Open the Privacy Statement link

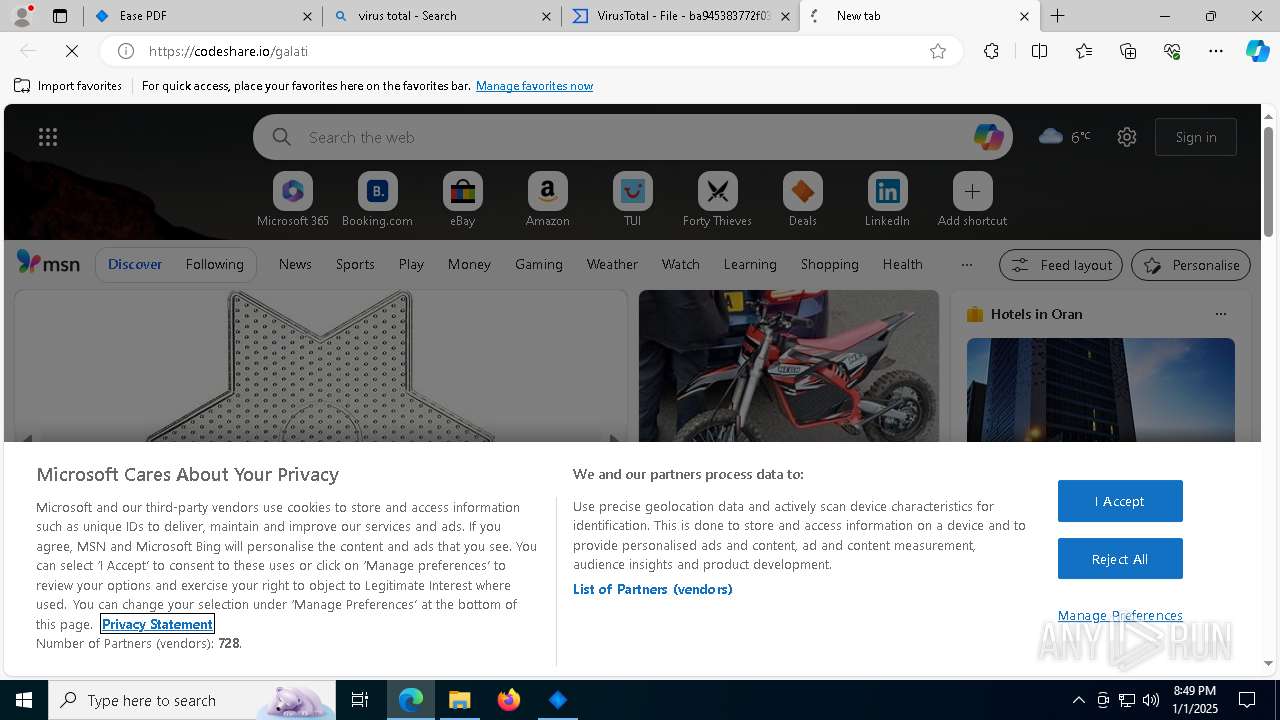(x=157, y=624)
